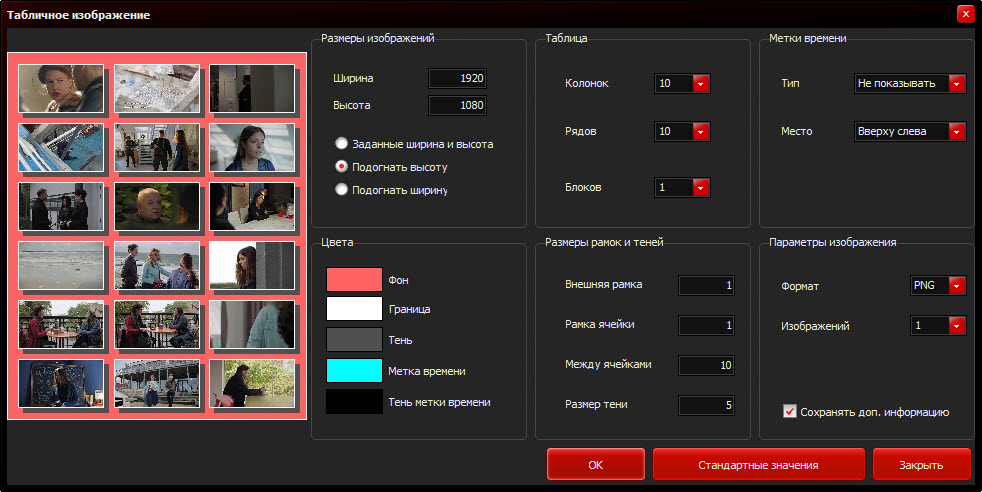982x492 pixels.
Task: Toggle 'Сохранять доп. информацию' checkbox
Action: tap(790, 411)
